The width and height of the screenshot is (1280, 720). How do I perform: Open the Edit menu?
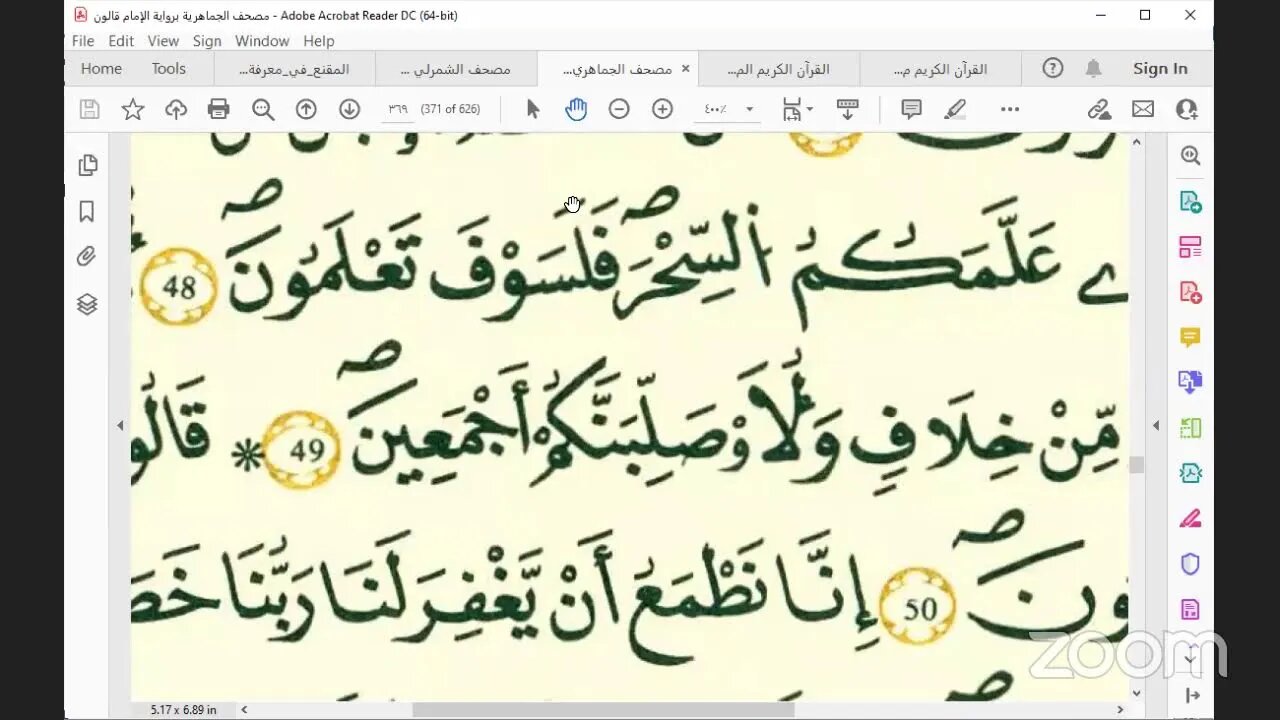121,41
